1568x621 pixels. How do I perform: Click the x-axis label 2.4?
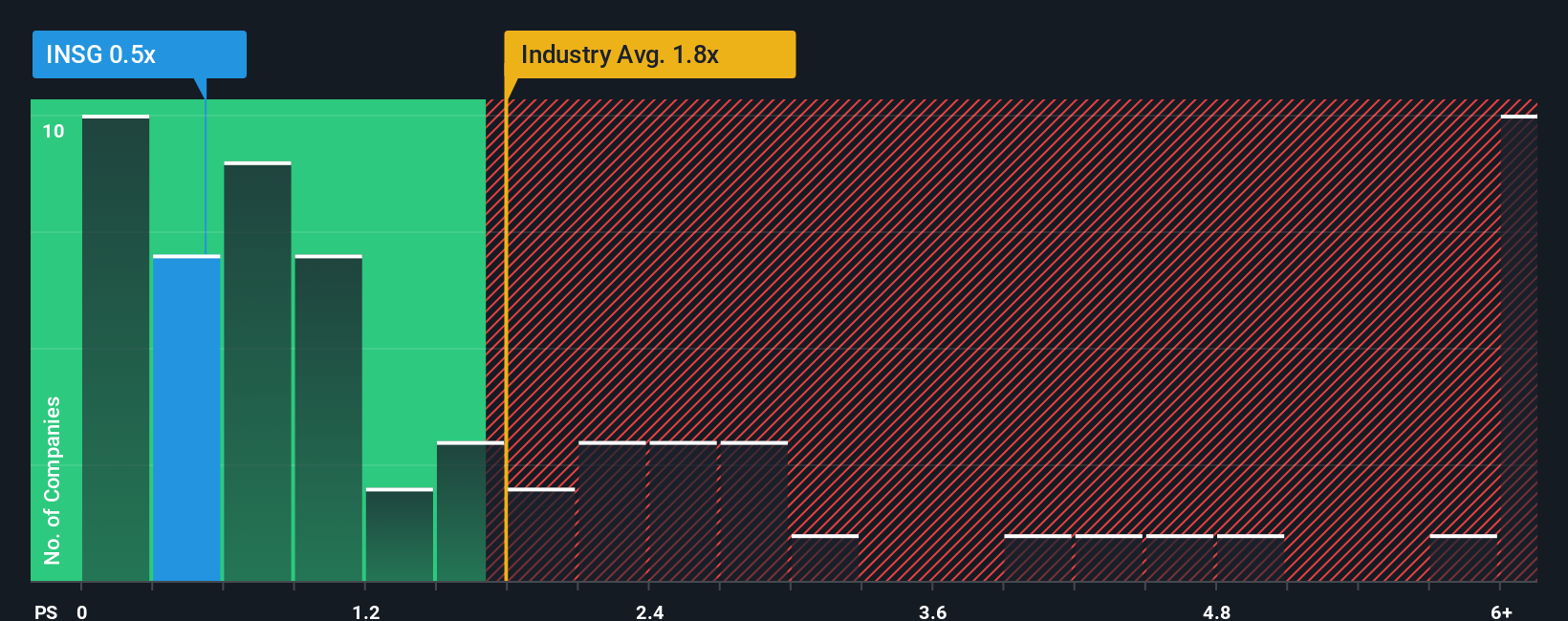[649, 611]
